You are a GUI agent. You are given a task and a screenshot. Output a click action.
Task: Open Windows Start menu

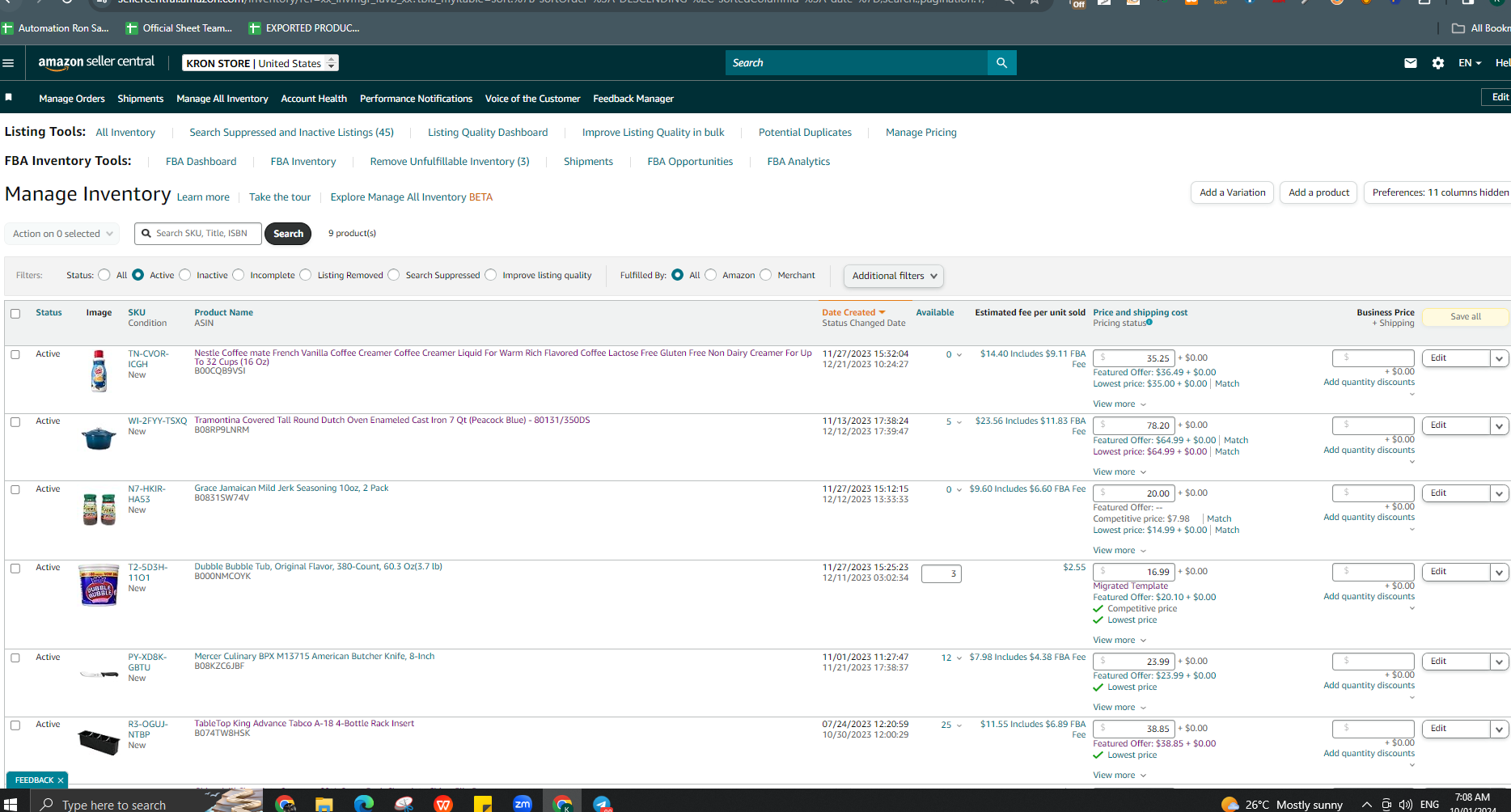[x=11, y=804]
